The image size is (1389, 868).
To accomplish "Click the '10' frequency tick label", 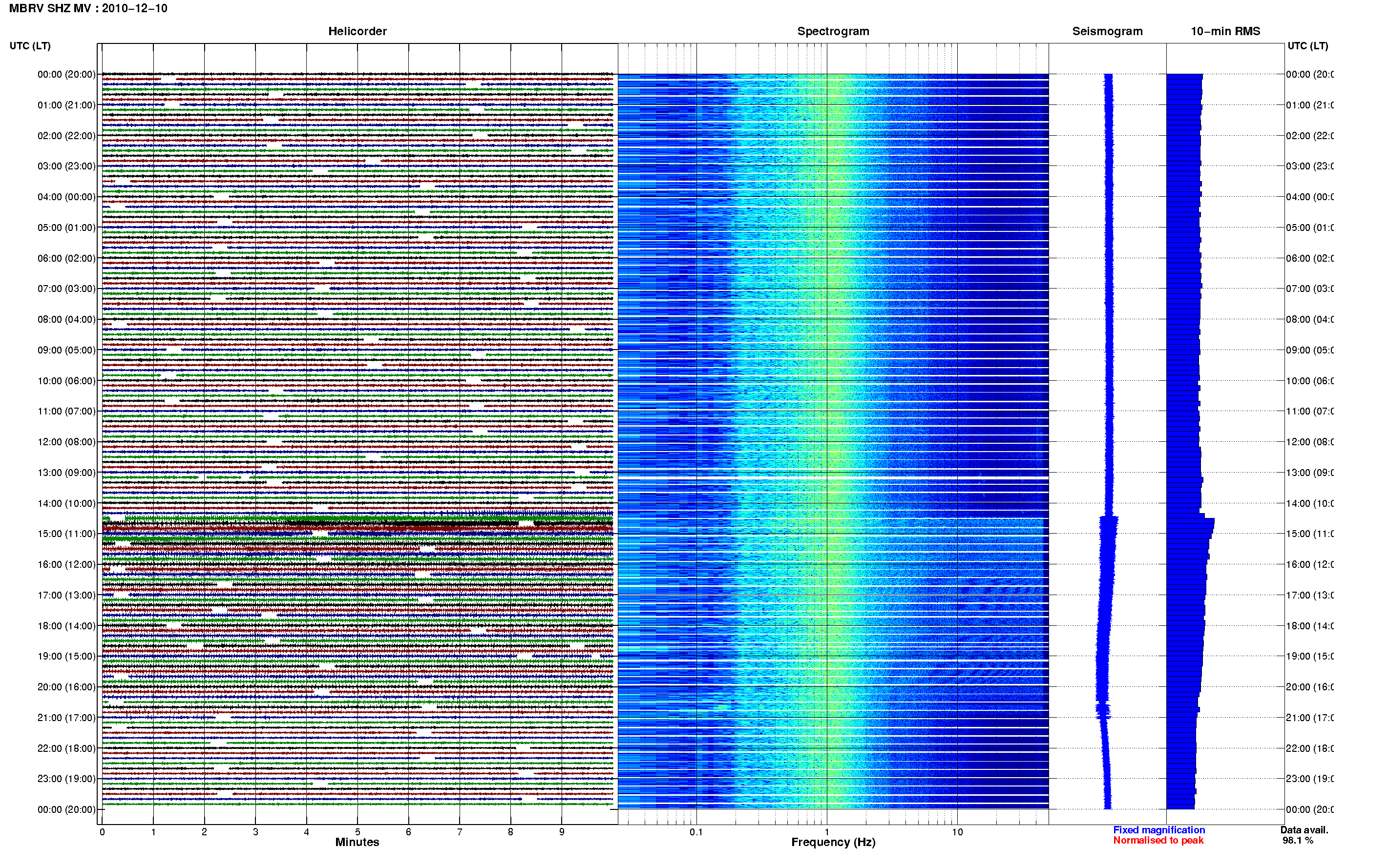I will [x=957, y=832].
